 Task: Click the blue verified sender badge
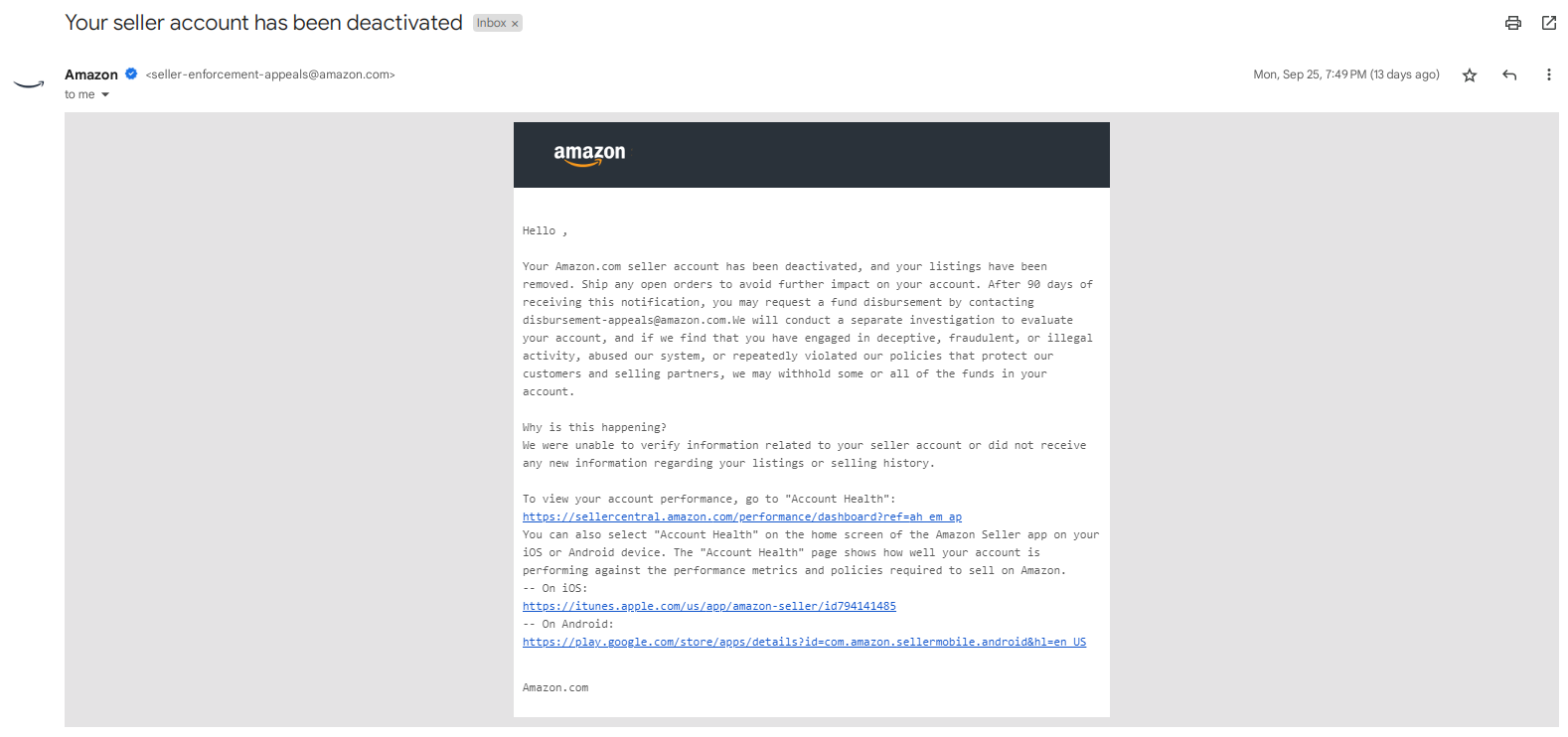tap(131, 74)
